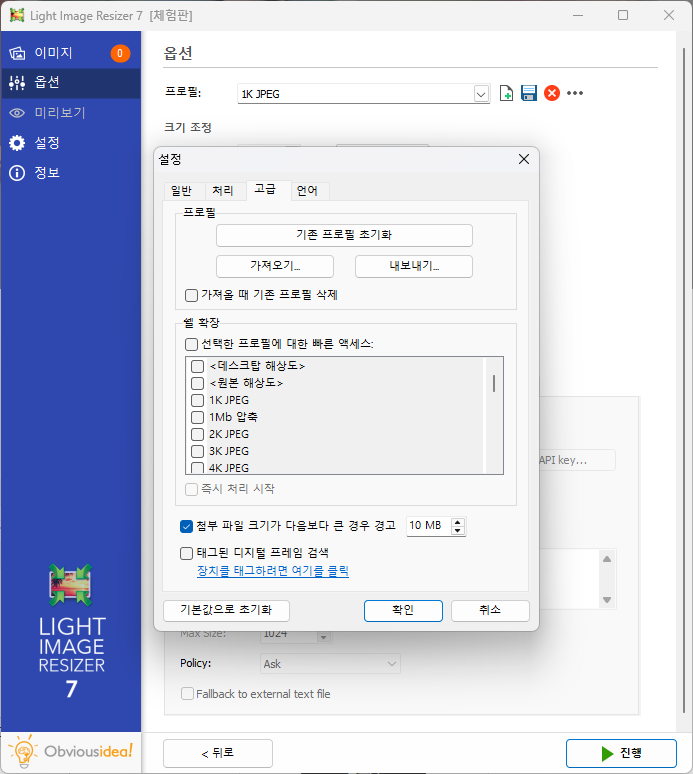This screenshot has height=774, width=693.
Task: Check the 4K JPEG list item
Action: (x=197, y=467)
